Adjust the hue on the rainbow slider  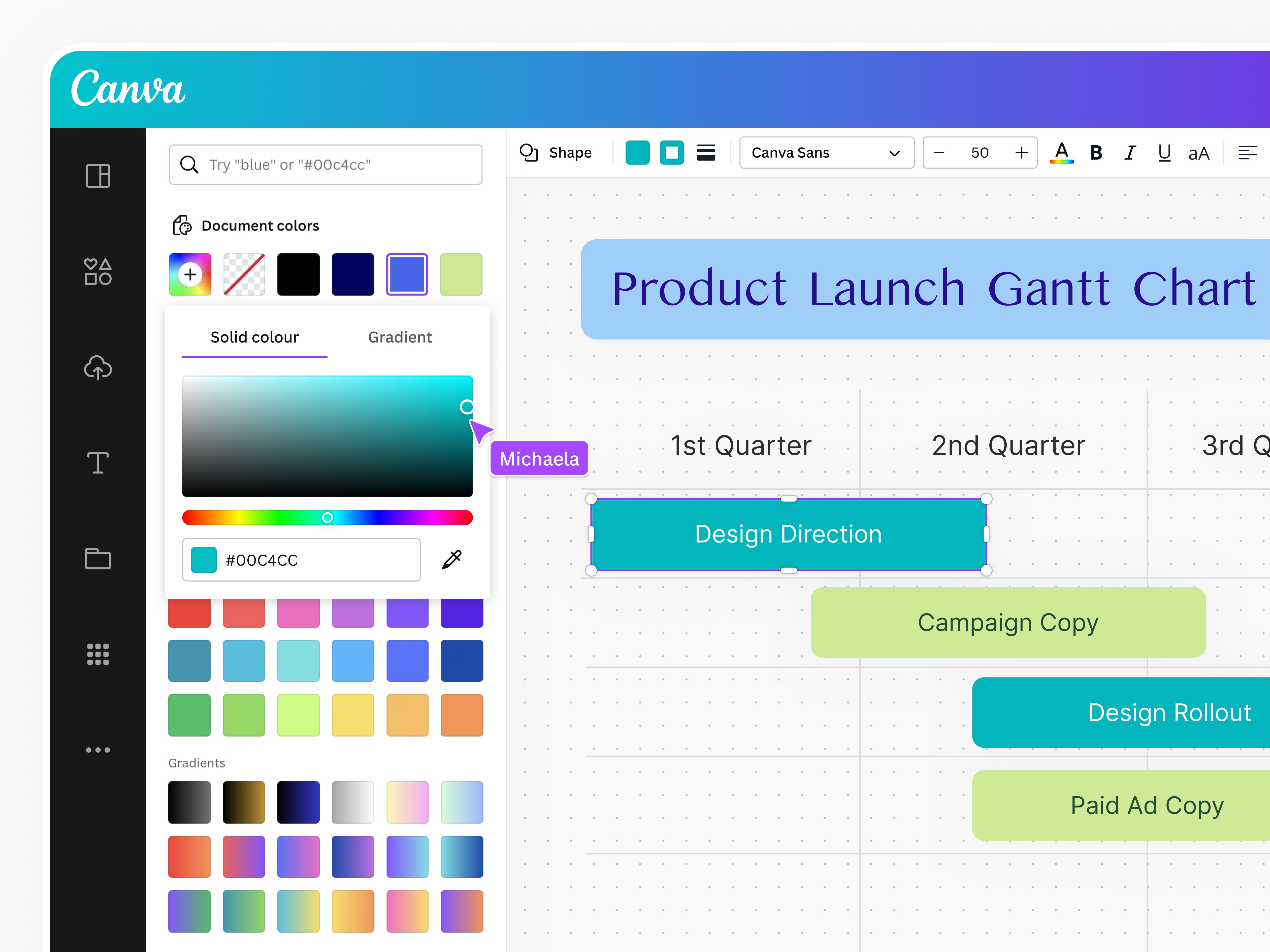(x=328, y=517)
